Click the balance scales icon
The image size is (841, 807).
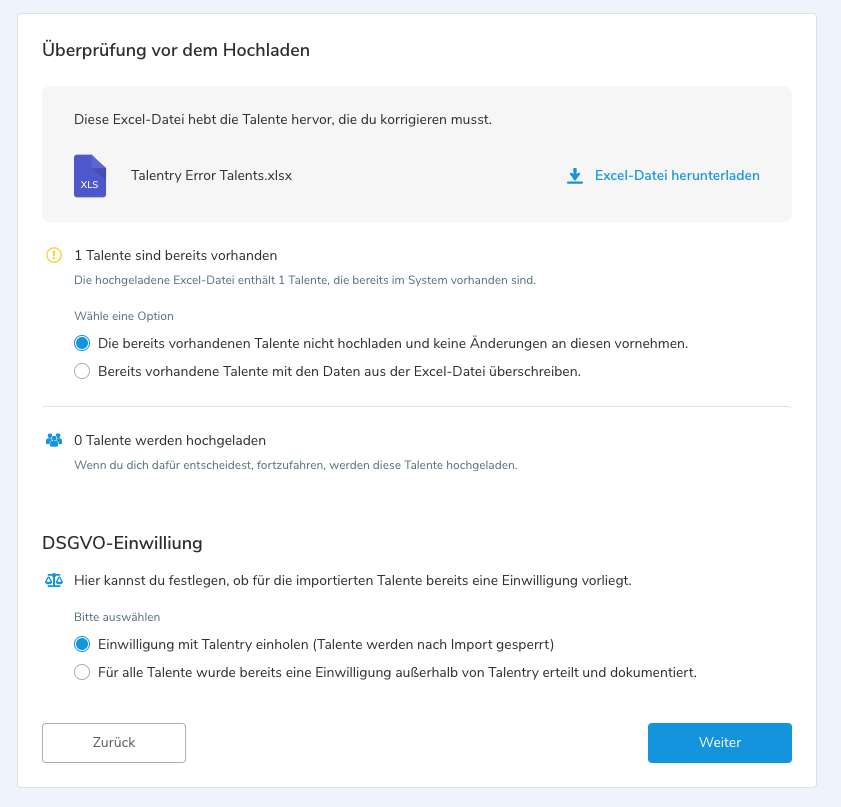(x=54, y=580)
